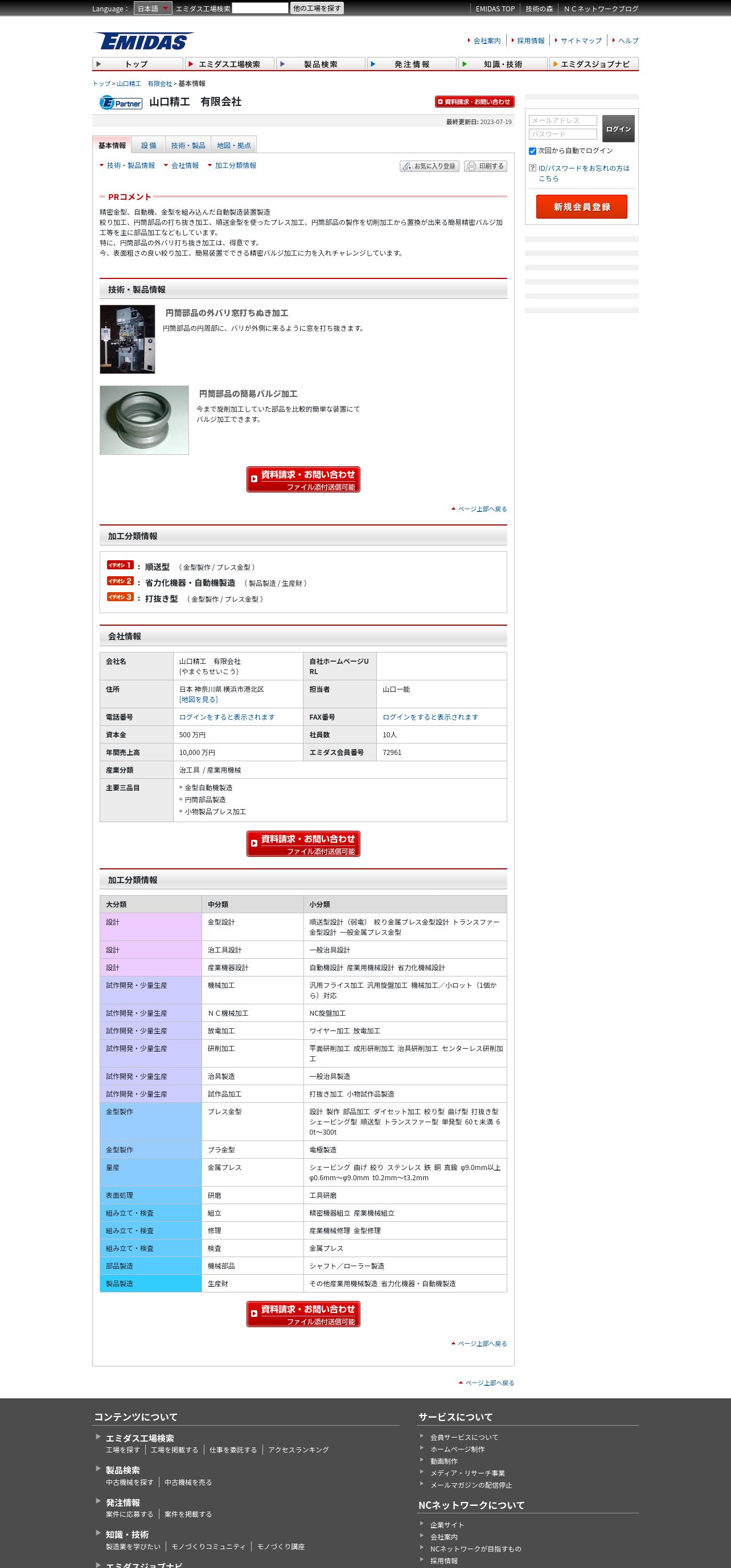731x1568 pixels.
Task: Open footer 案件に応募する link
Action: 130,1514
